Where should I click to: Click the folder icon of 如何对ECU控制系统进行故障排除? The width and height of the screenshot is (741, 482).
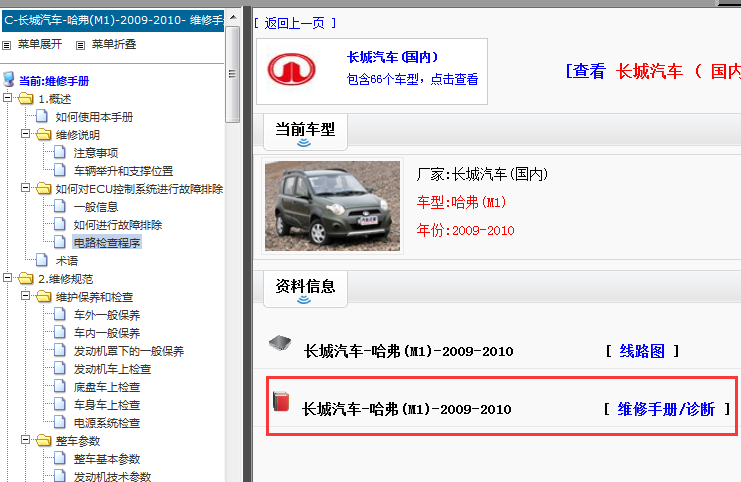(43, 189)
